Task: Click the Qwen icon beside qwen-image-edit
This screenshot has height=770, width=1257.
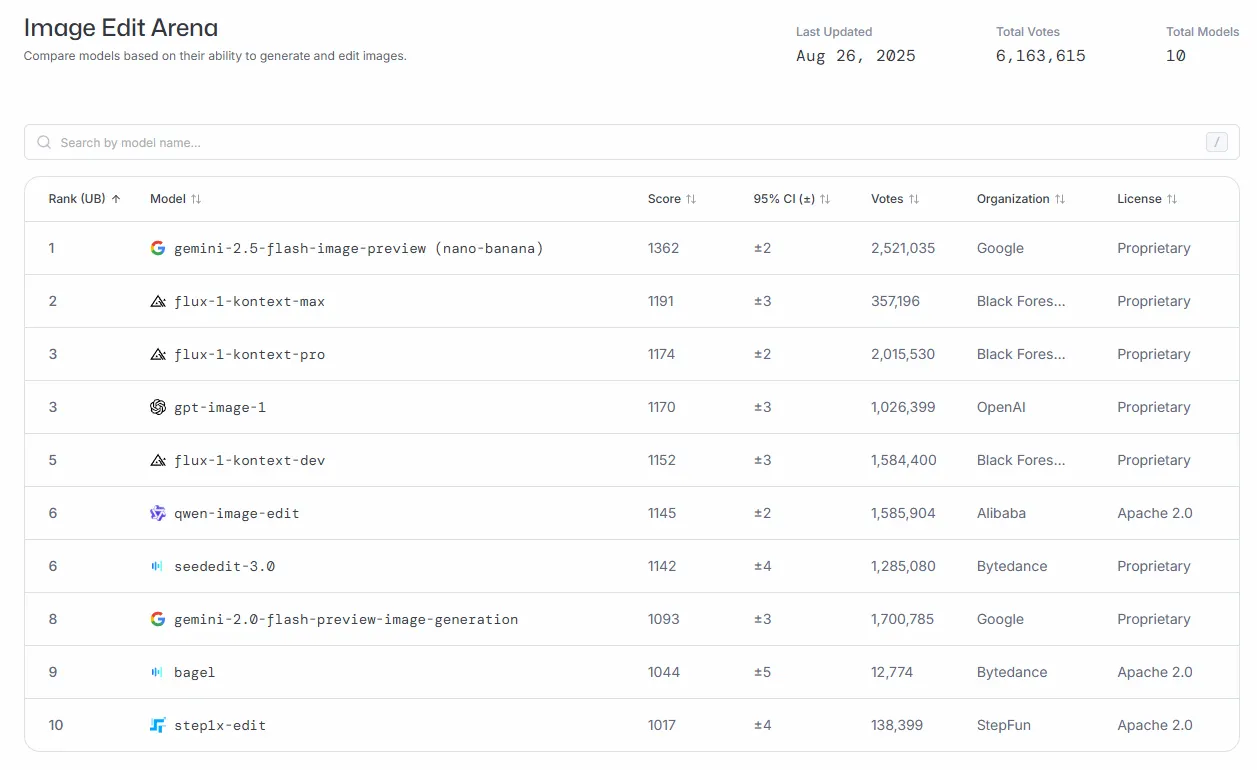Action: (158, 513)
